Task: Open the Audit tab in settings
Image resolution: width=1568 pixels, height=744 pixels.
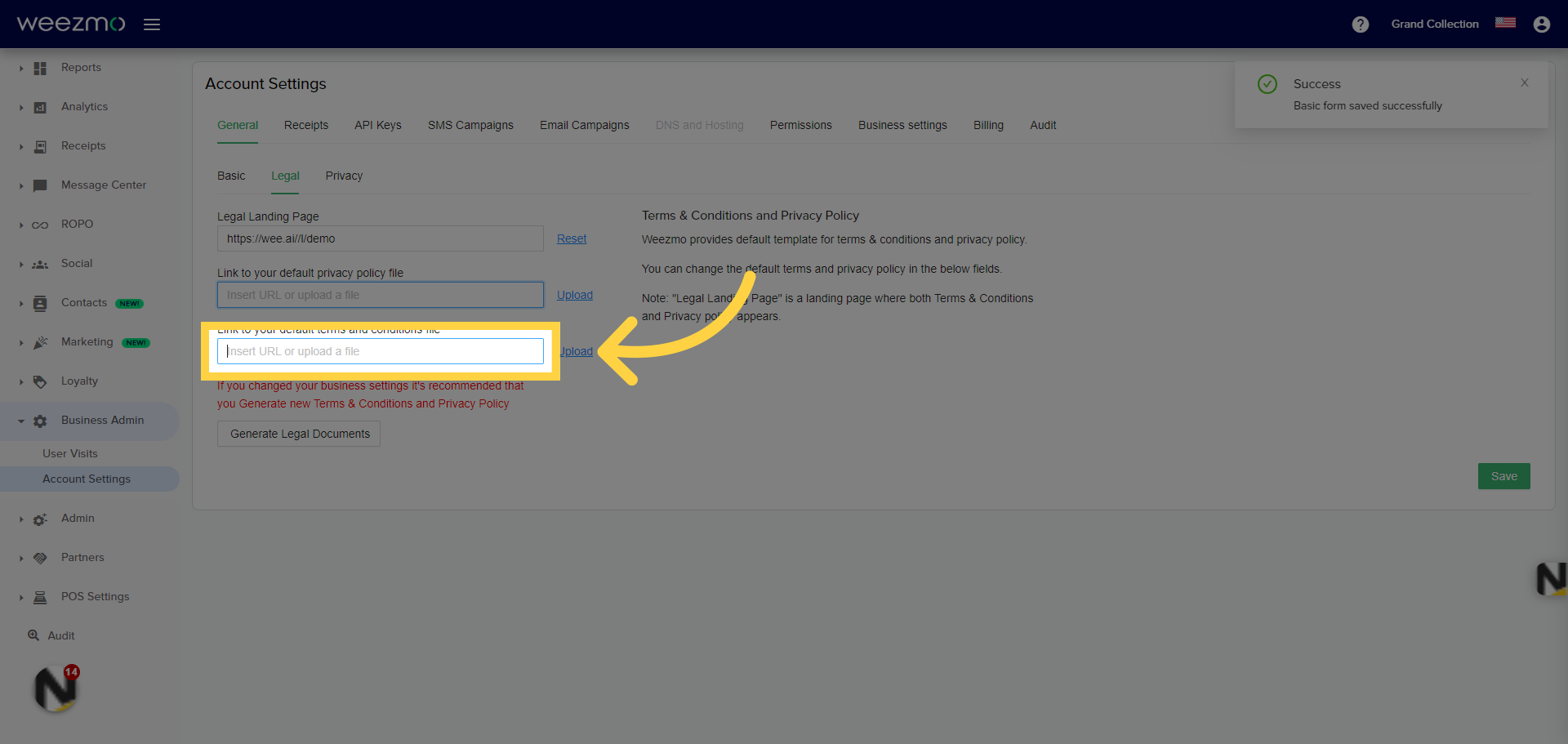Action: pyautogui.click(x=1043, y=125)
